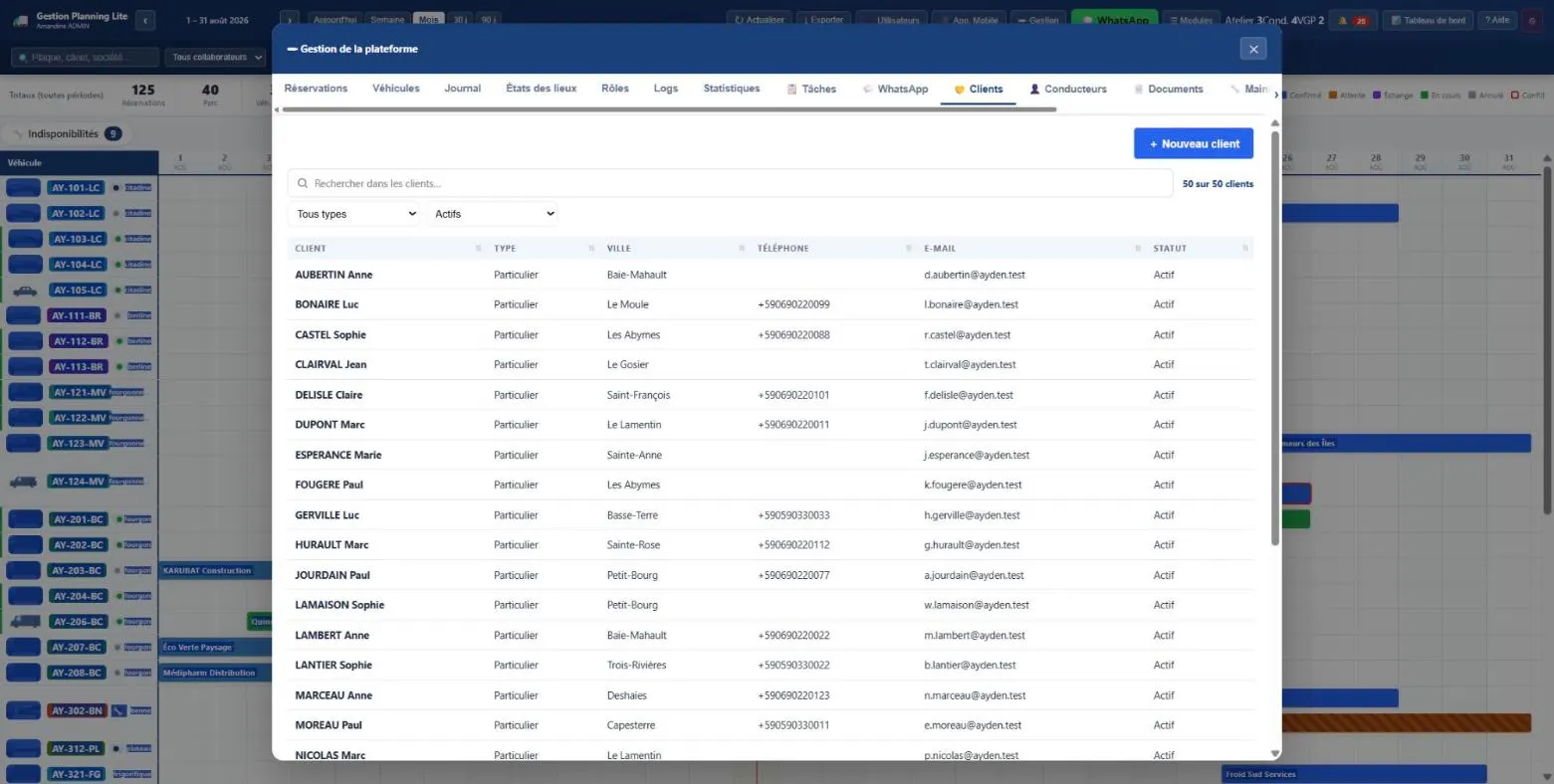Screen dimensions: 1554x784
Task: Close the Gestion de la plateforme dialog
Action: pos(1253,49)
